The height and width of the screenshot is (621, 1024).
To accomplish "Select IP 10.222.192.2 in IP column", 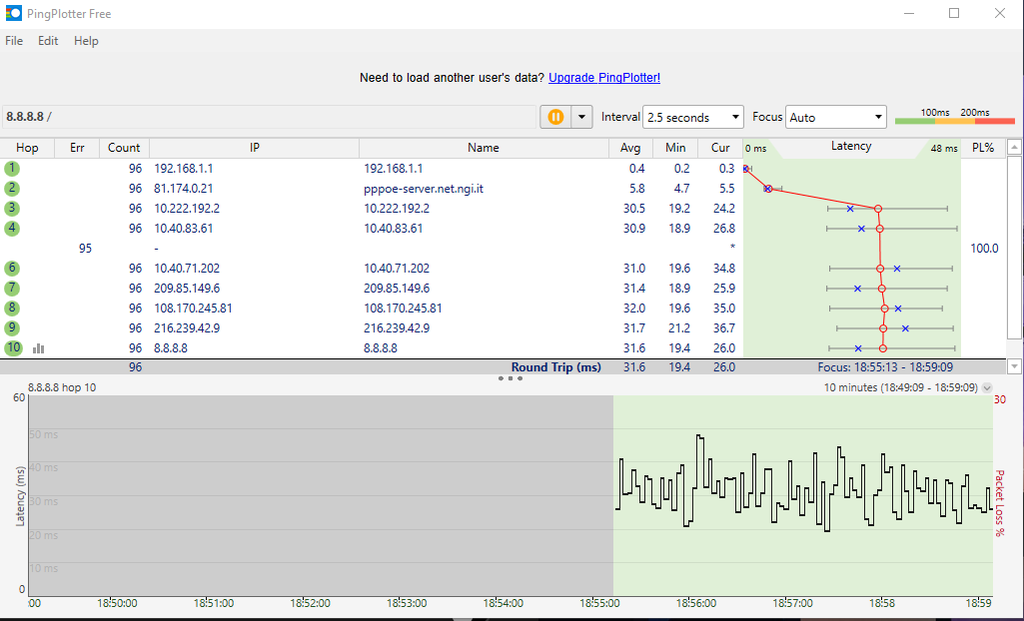I will coord(187,208).
